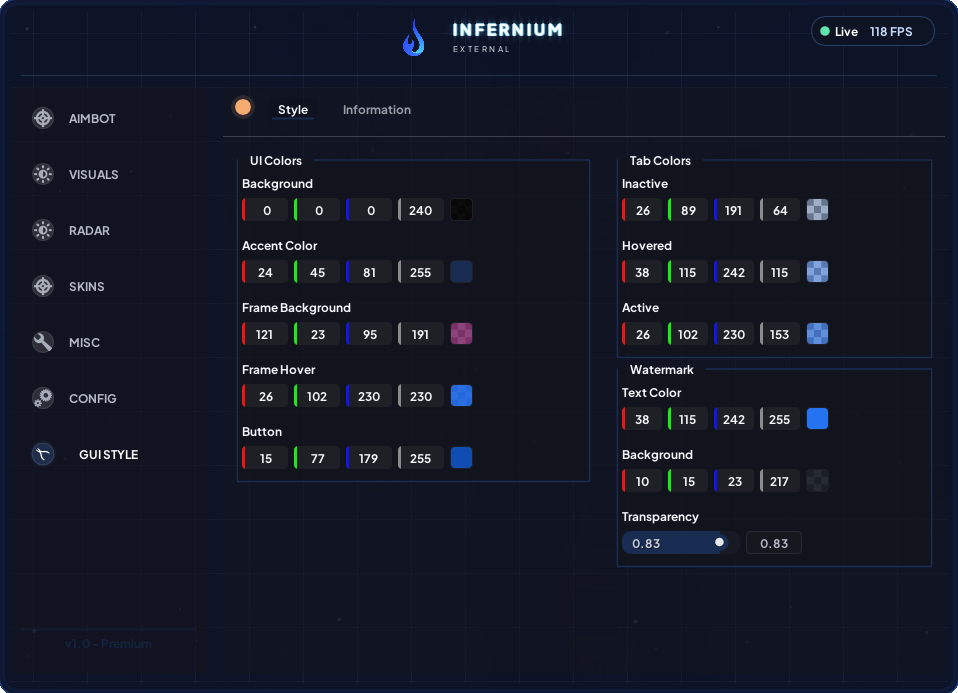
Task: Click Watermark Background blue field 23
Action: coord(733,482)
